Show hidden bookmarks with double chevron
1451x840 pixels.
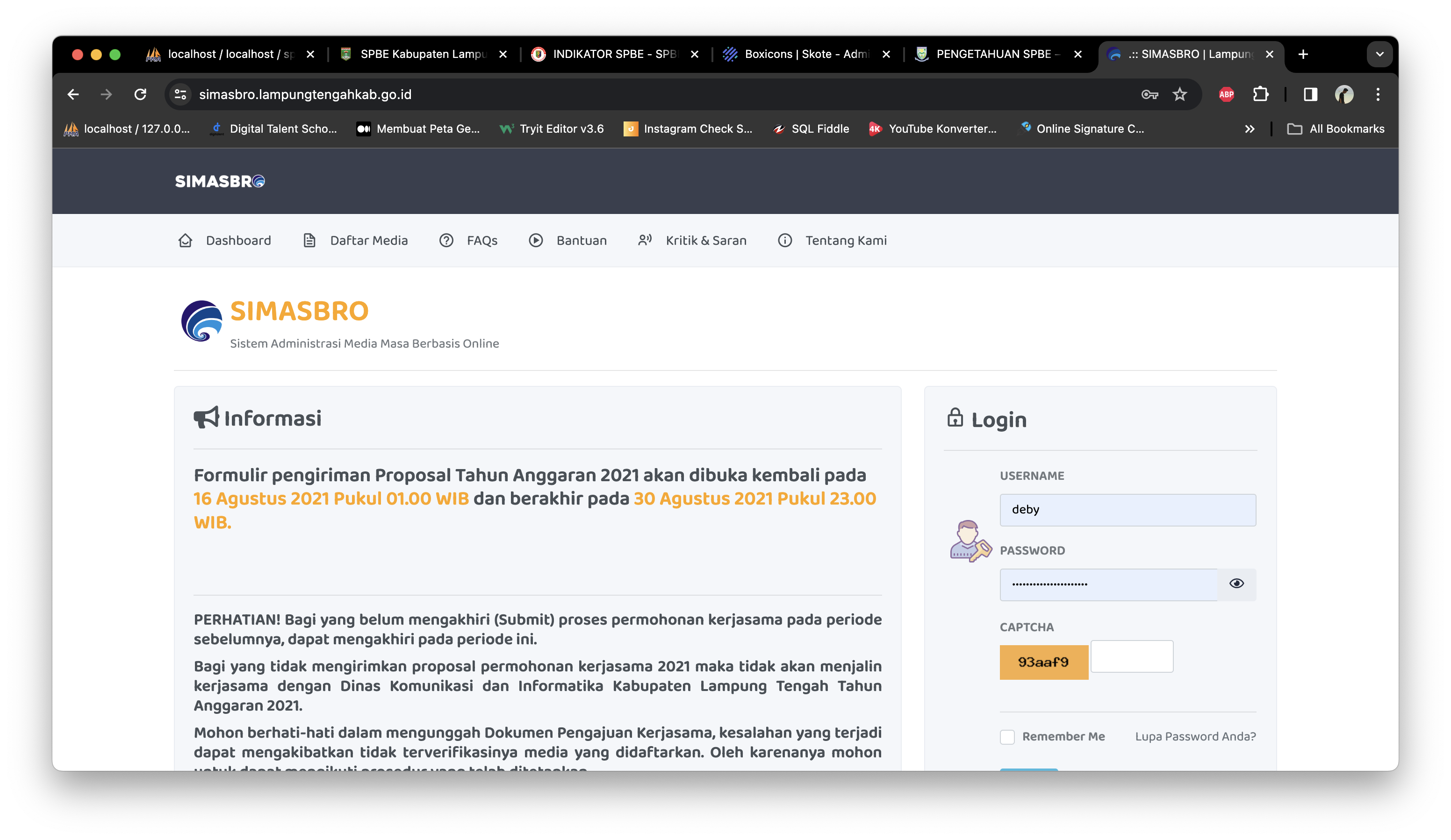pos(1249,129)
